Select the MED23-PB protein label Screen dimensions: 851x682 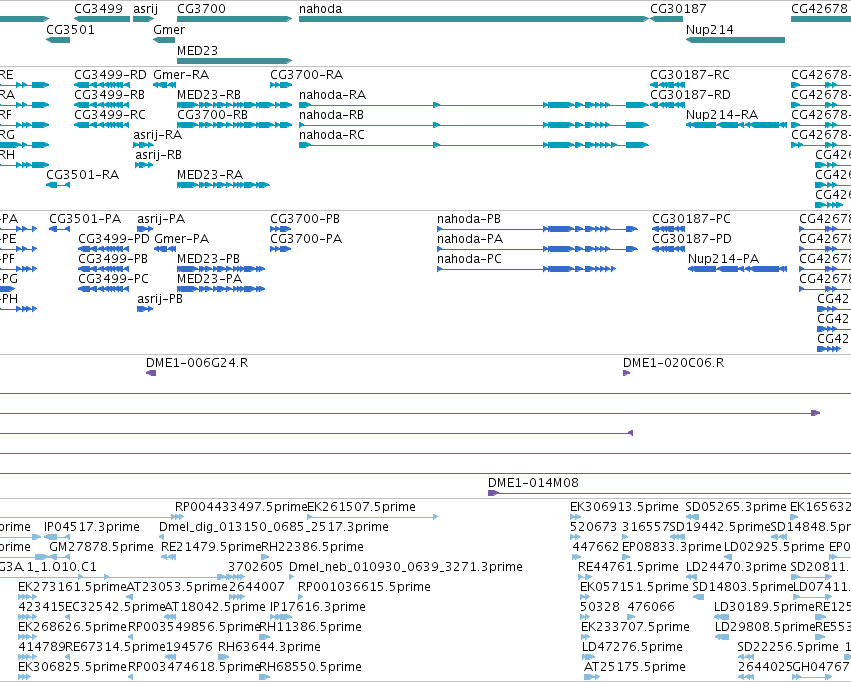(208, 259)
